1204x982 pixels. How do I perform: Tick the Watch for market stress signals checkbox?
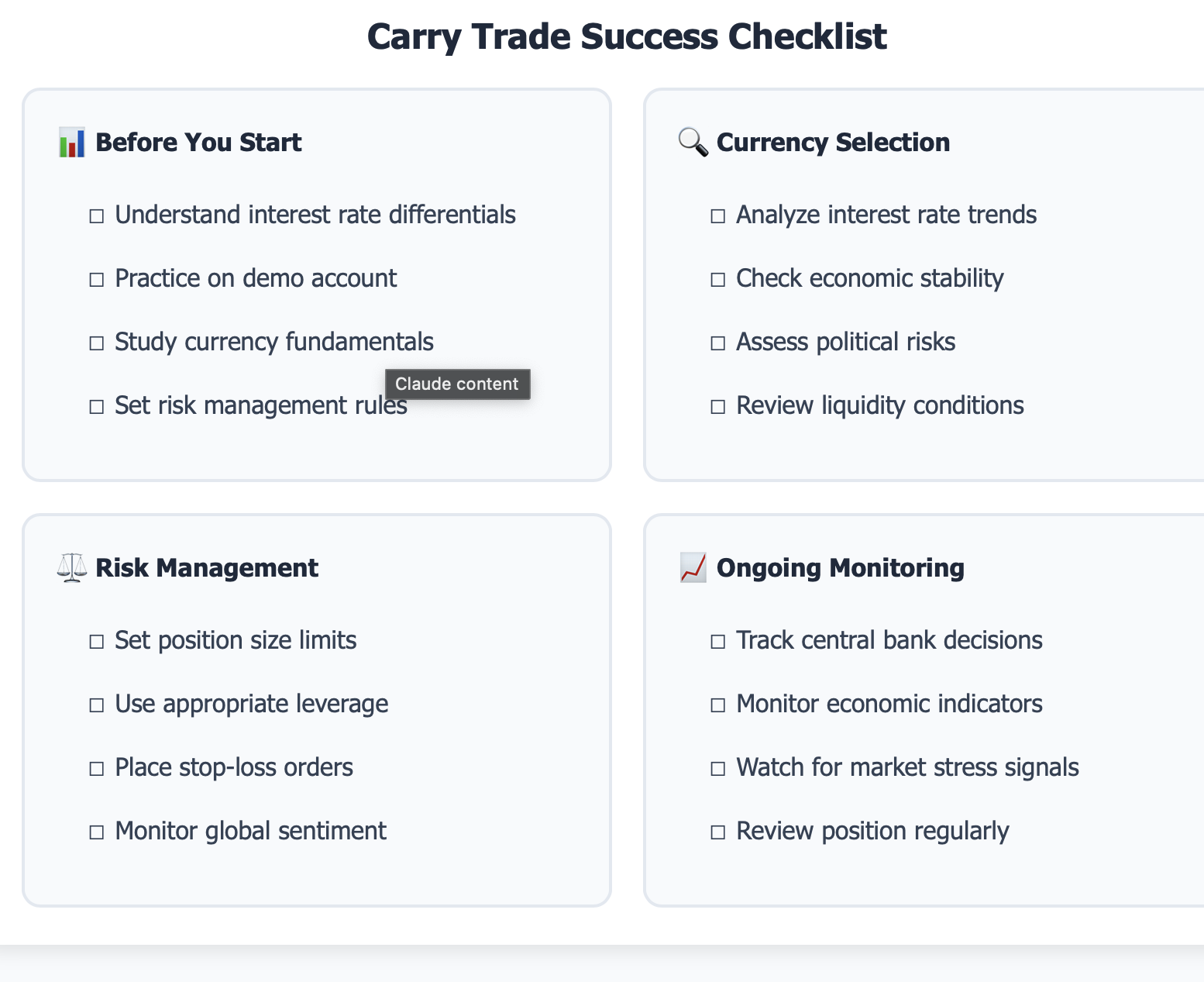(718, 769)
